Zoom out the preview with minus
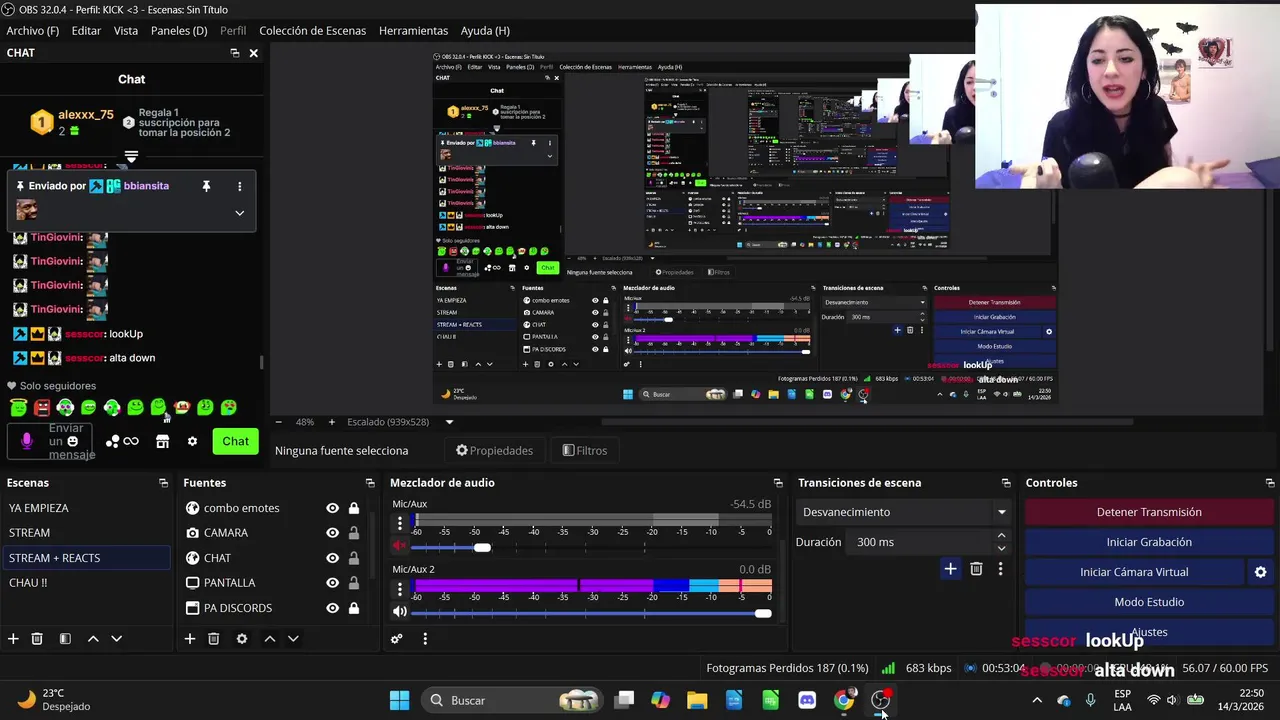This screenshot has width=1280, height=720. pyautogui.click(x=279, y=422)
